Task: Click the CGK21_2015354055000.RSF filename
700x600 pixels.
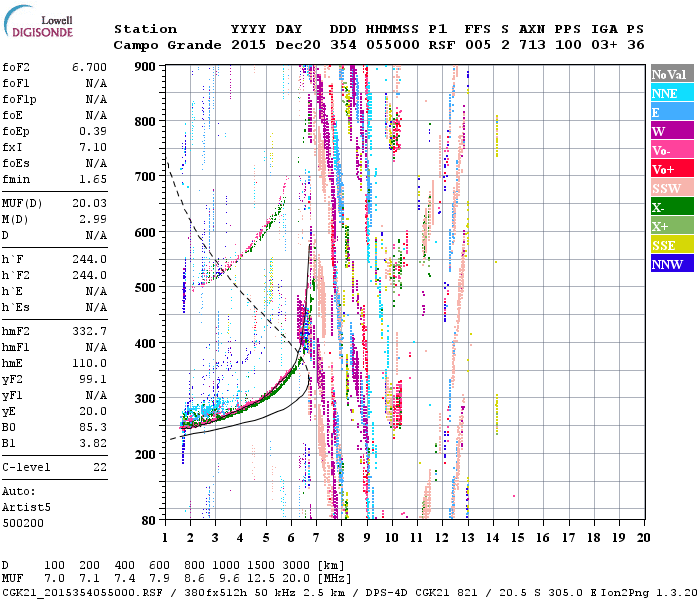Action: [82, 593]
